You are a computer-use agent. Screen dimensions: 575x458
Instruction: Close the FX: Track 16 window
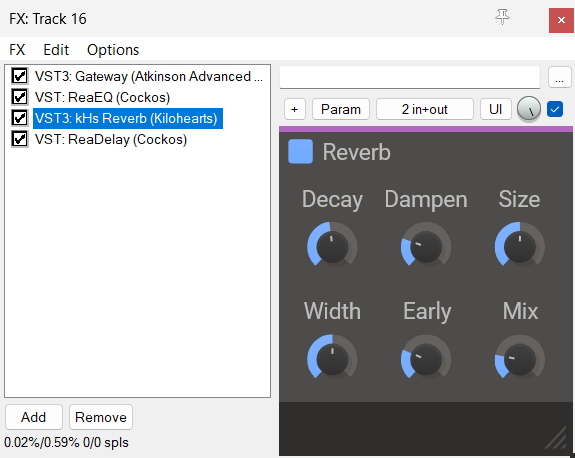click(x=561, y=20)
